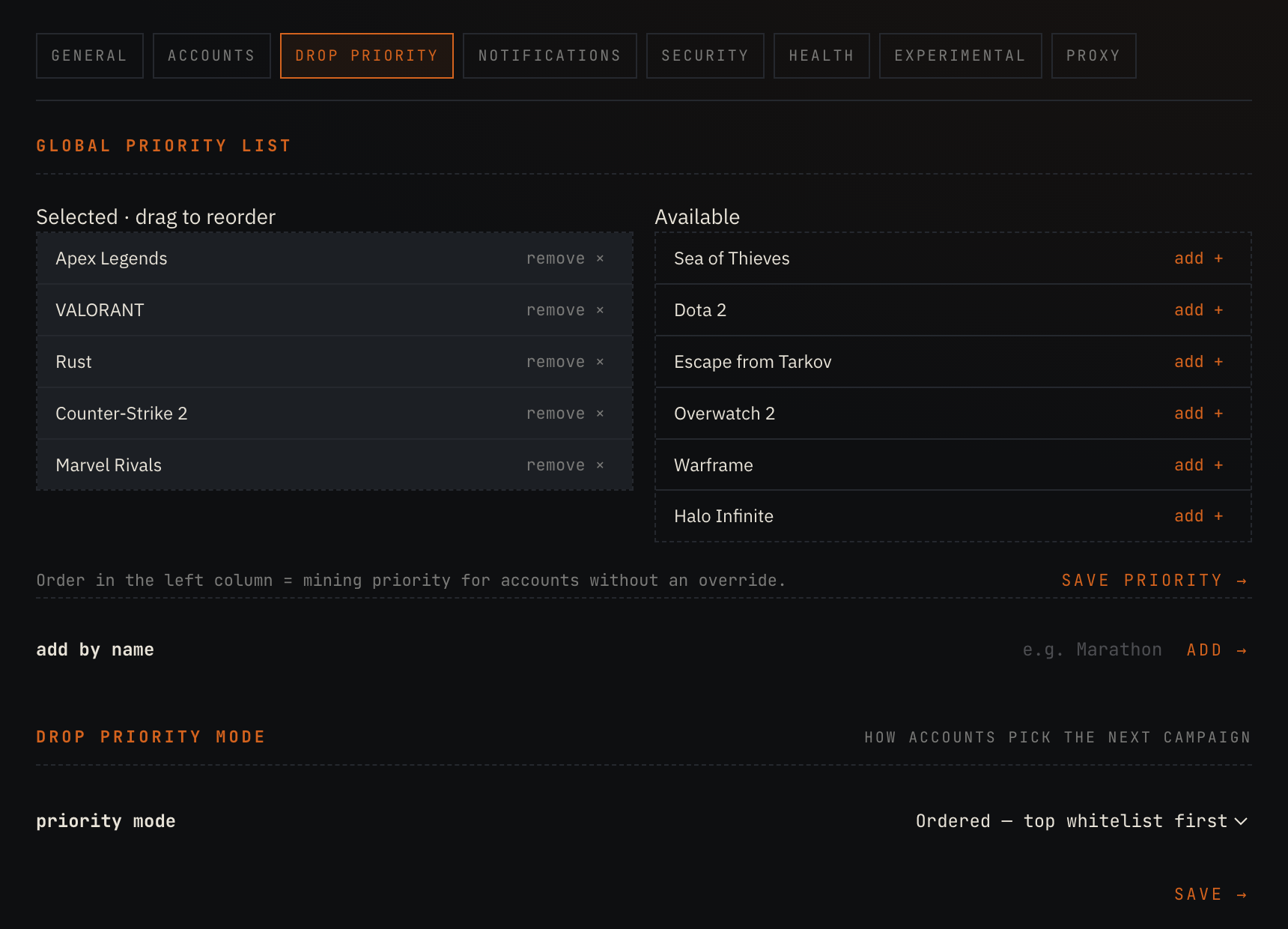Click 'How accounts pick the next campaign'
The width and height of the screenshot is (1288, 929).
click(x=1057, y=737)
